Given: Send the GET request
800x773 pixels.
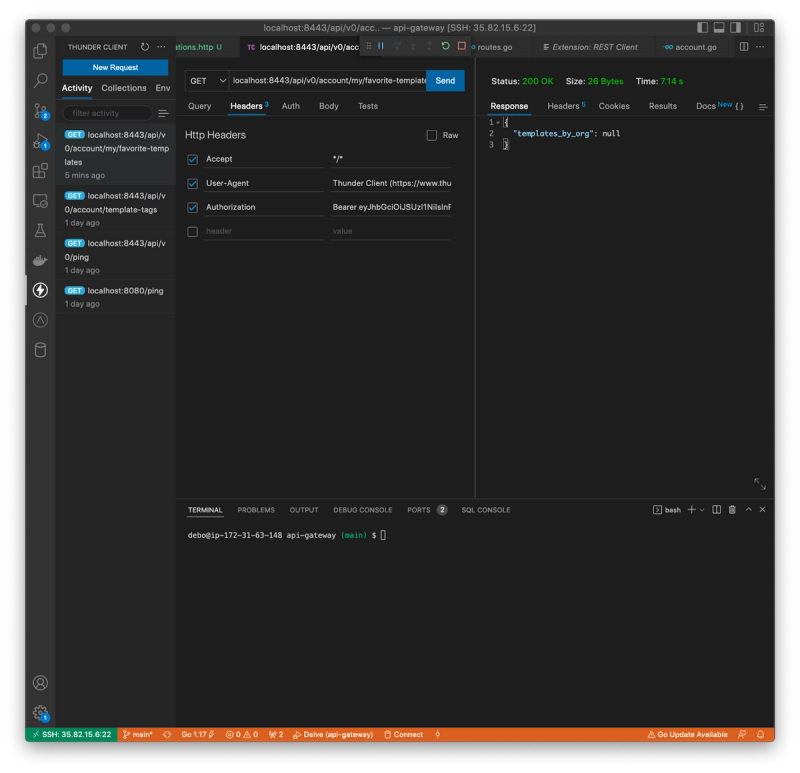Looking at the screenshot, I should coord(445,81).
